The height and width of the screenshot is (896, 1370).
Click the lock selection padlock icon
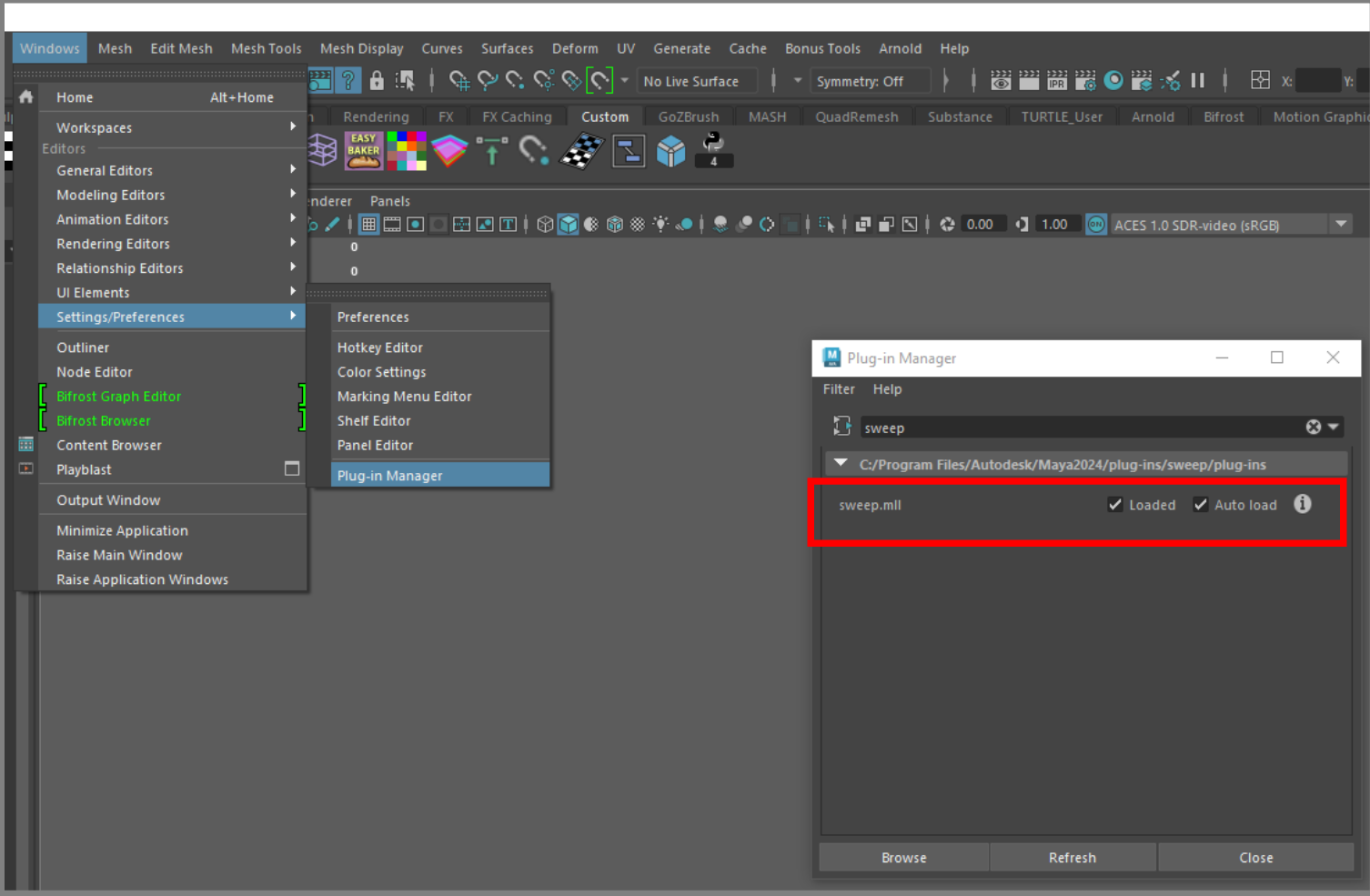pos(377,81)
